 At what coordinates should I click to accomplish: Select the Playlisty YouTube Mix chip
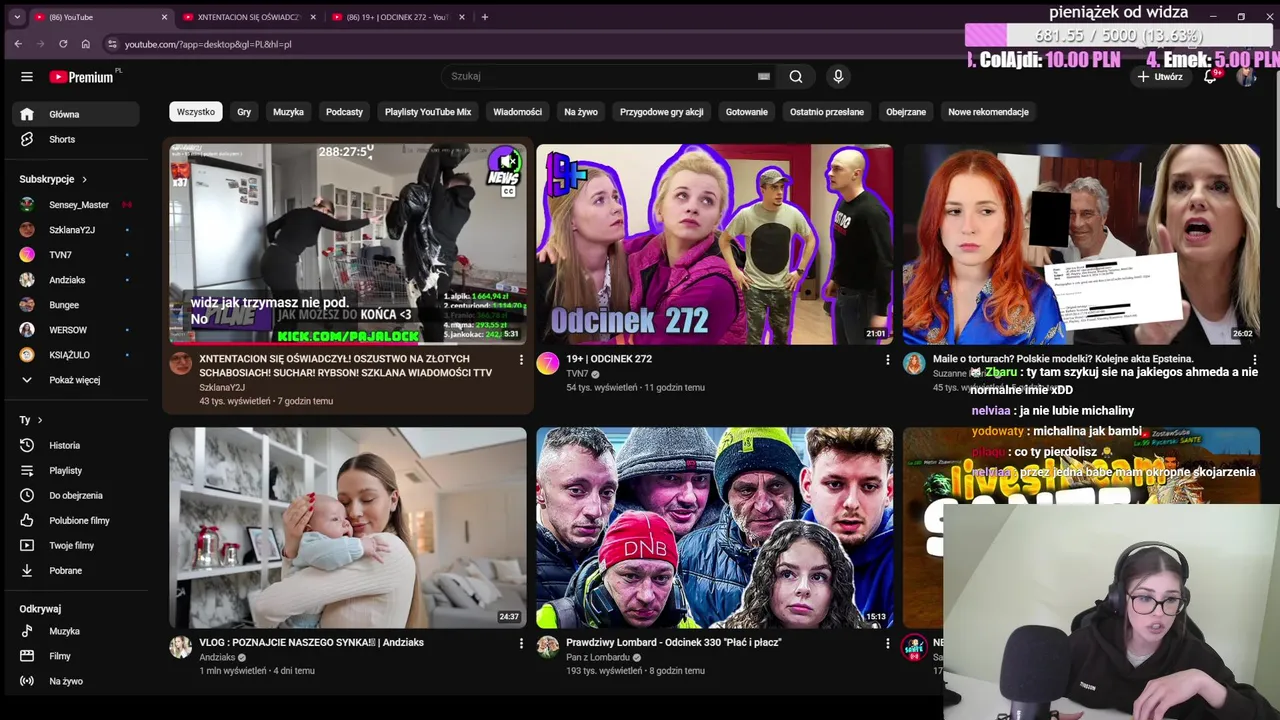tap(428, 112)
